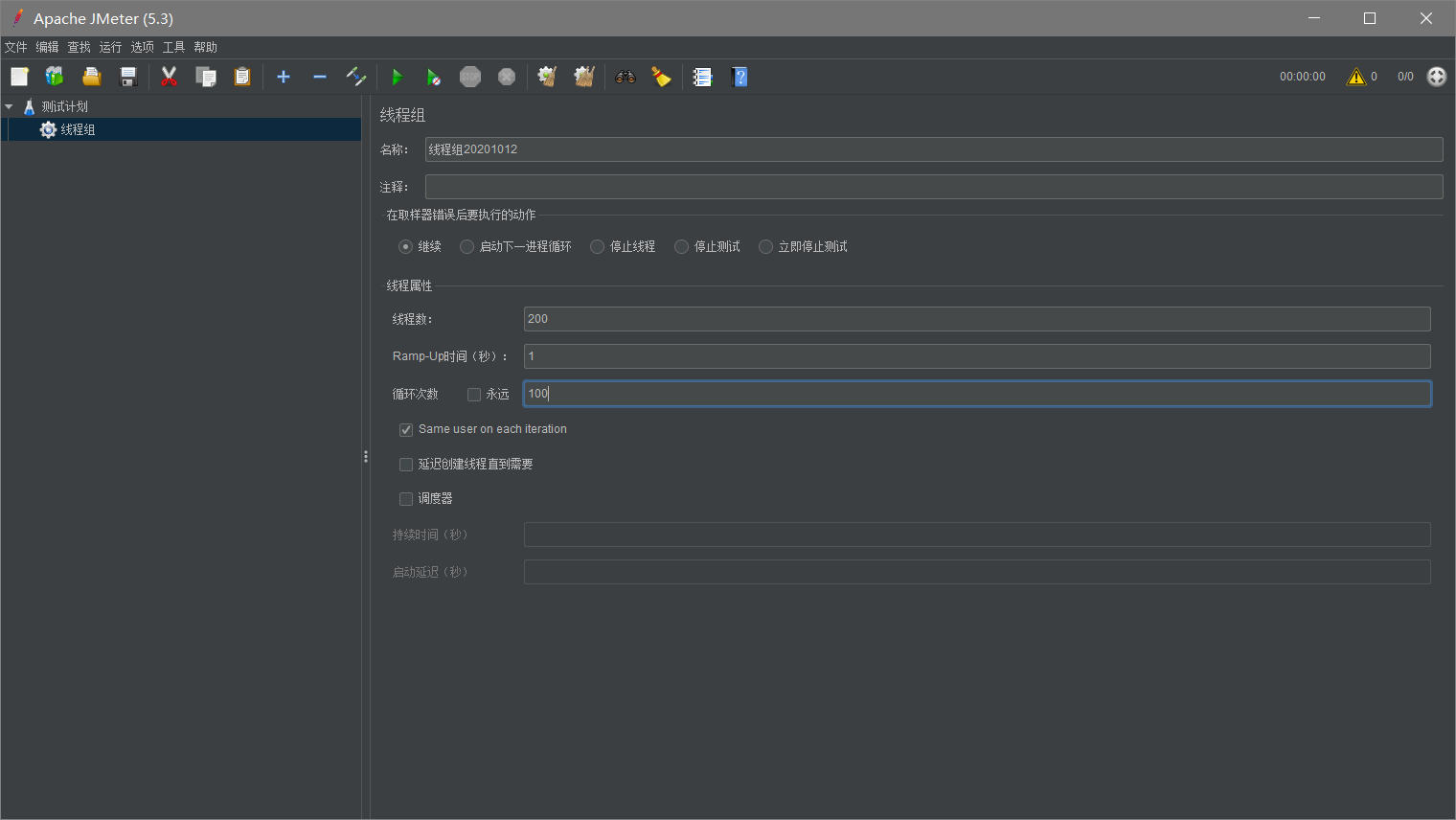Expand all nodes with plus icon
Image resolution: width=1456 pixels, height=820 pixels.
coord(284,77)
